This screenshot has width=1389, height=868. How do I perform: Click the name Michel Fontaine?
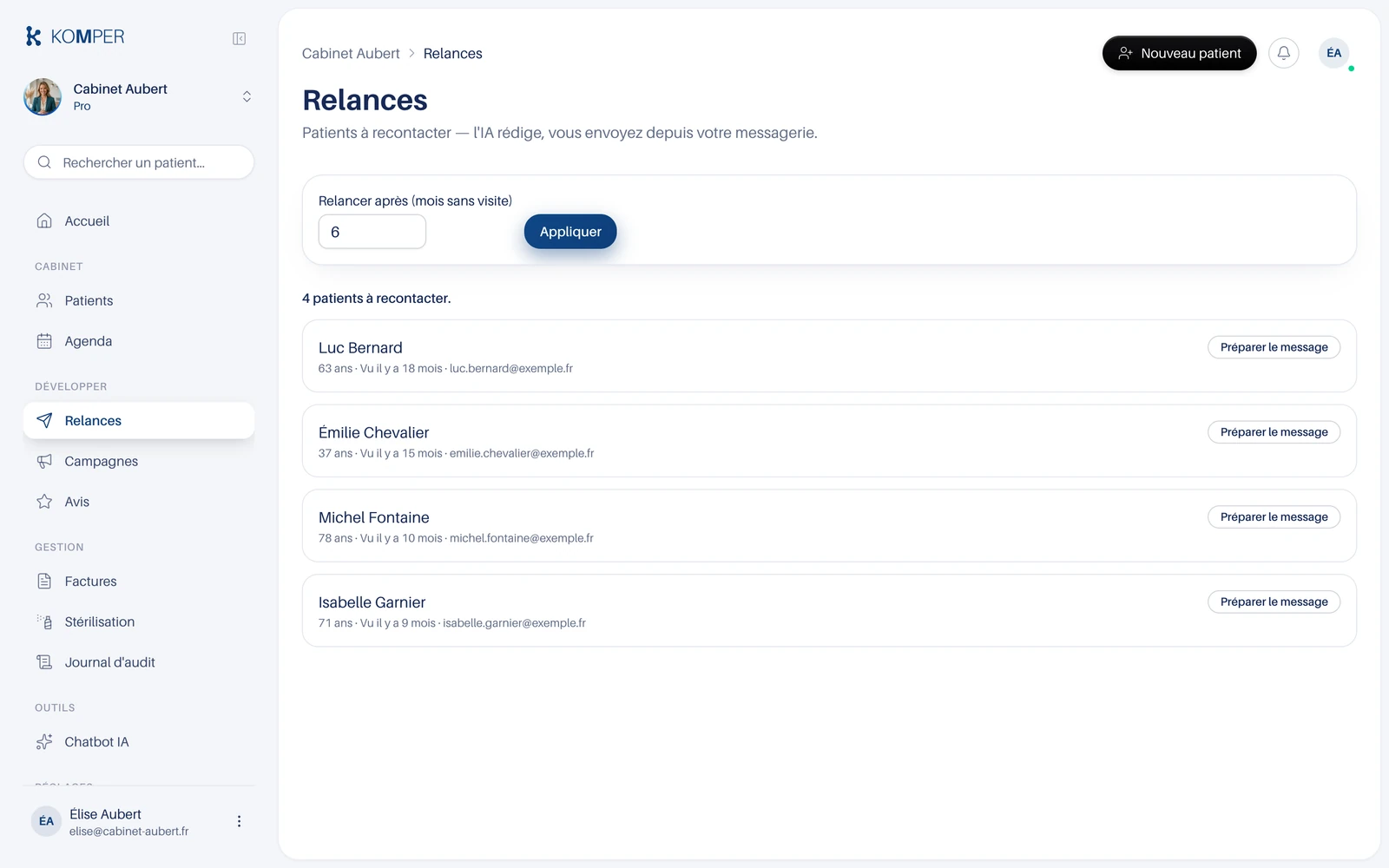[374, 517]
